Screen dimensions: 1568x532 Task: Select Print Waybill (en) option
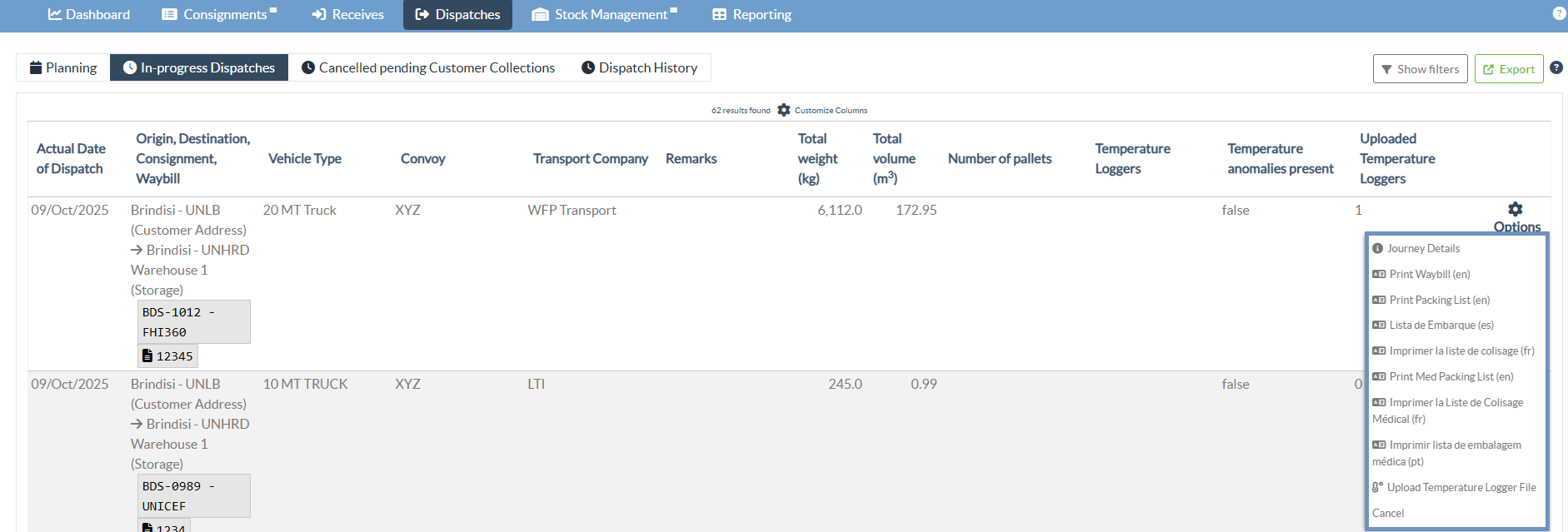pyautogui.click(x=1429, y=274)
